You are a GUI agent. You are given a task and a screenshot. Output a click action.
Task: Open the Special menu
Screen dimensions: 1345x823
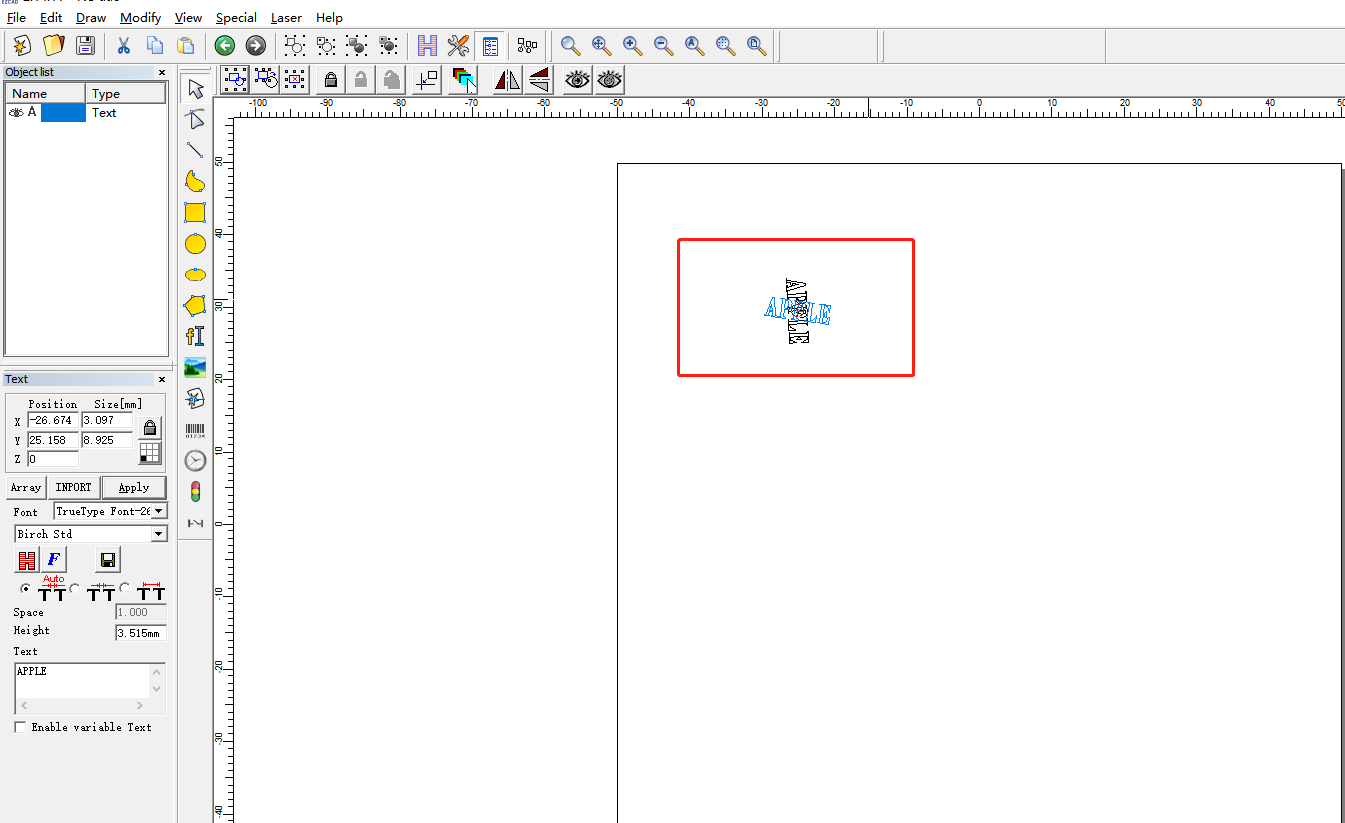tap(236, 17)
